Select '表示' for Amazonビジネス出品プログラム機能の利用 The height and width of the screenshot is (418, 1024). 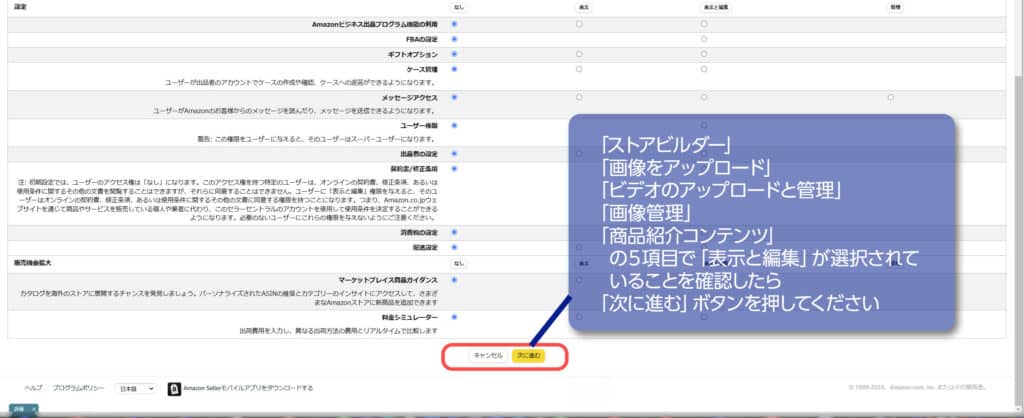tap(579, 24)
